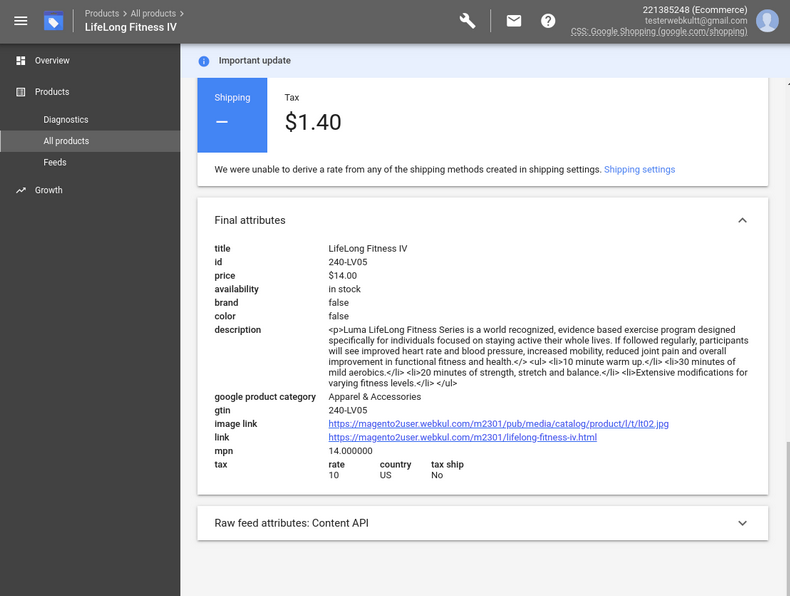Click the Products breadcrumb
The width and height of the screenshot is (790, 596).
(102, 14)
